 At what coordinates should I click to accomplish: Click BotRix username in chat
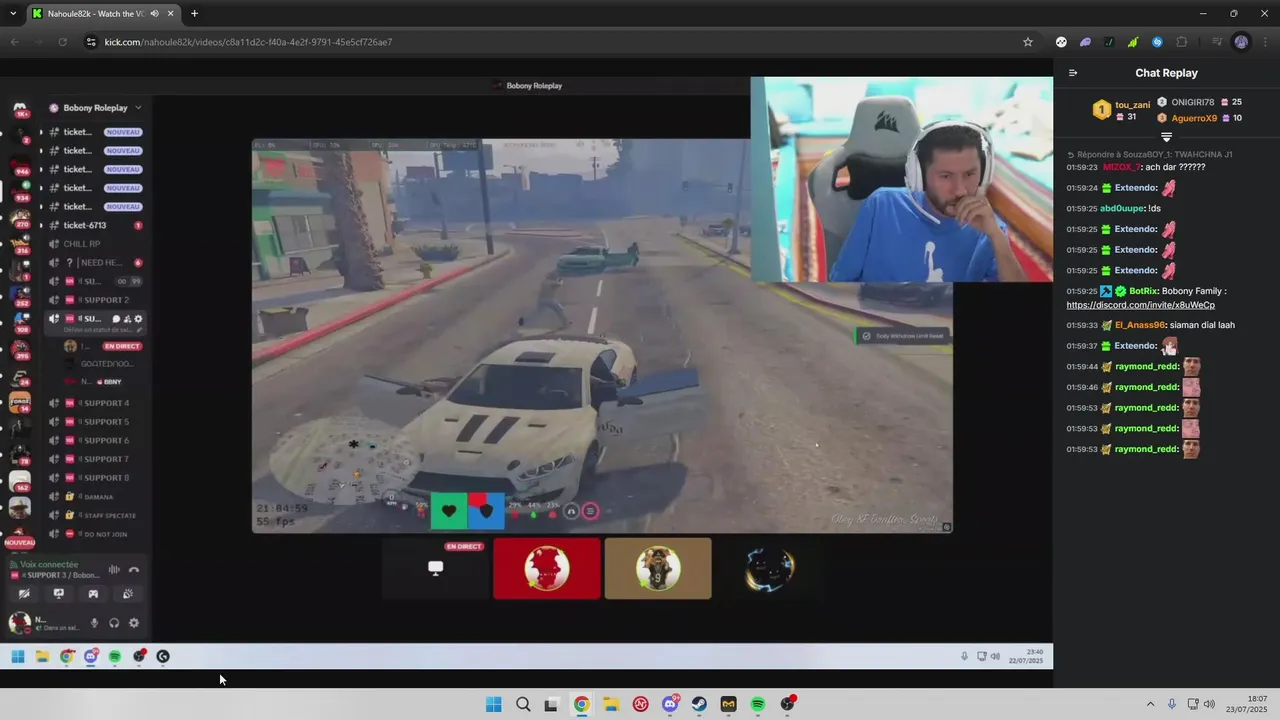click(1144, 291)
